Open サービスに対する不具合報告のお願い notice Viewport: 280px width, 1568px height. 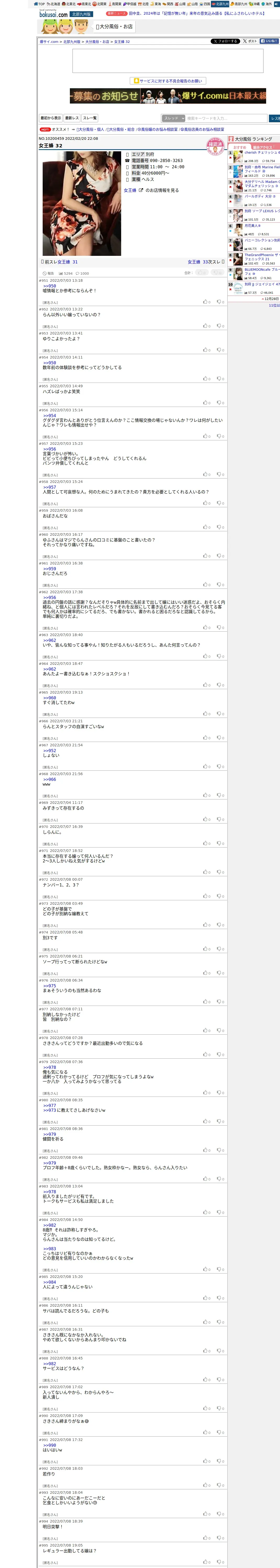tap(168, 81)
